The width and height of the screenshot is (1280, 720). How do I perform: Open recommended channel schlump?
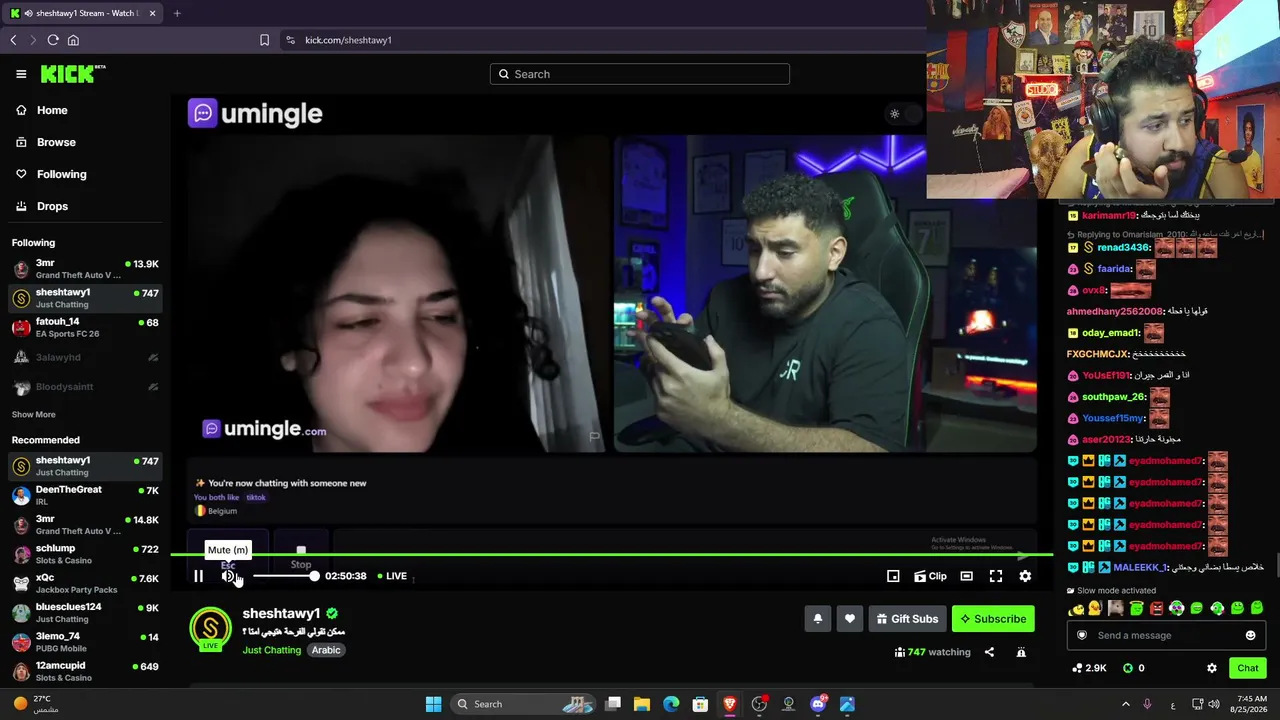(85, 554)
